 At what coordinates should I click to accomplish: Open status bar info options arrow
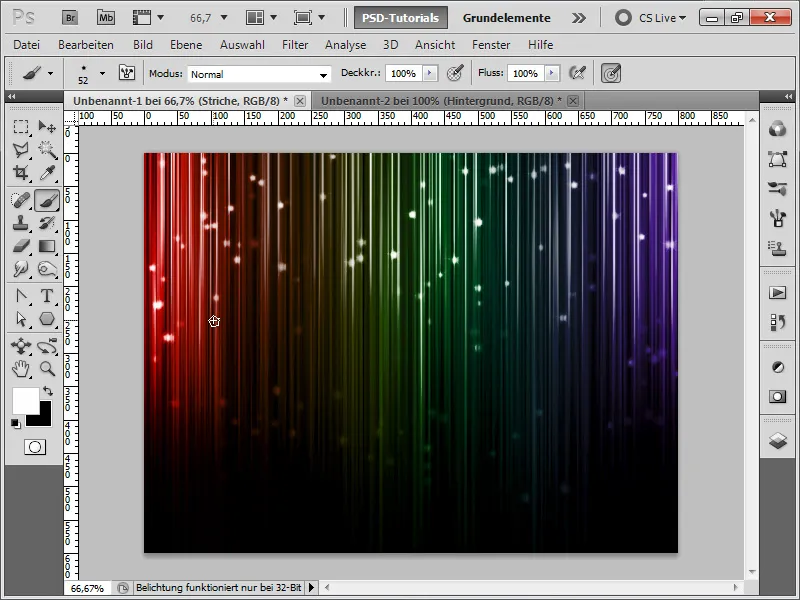point(311,588)
